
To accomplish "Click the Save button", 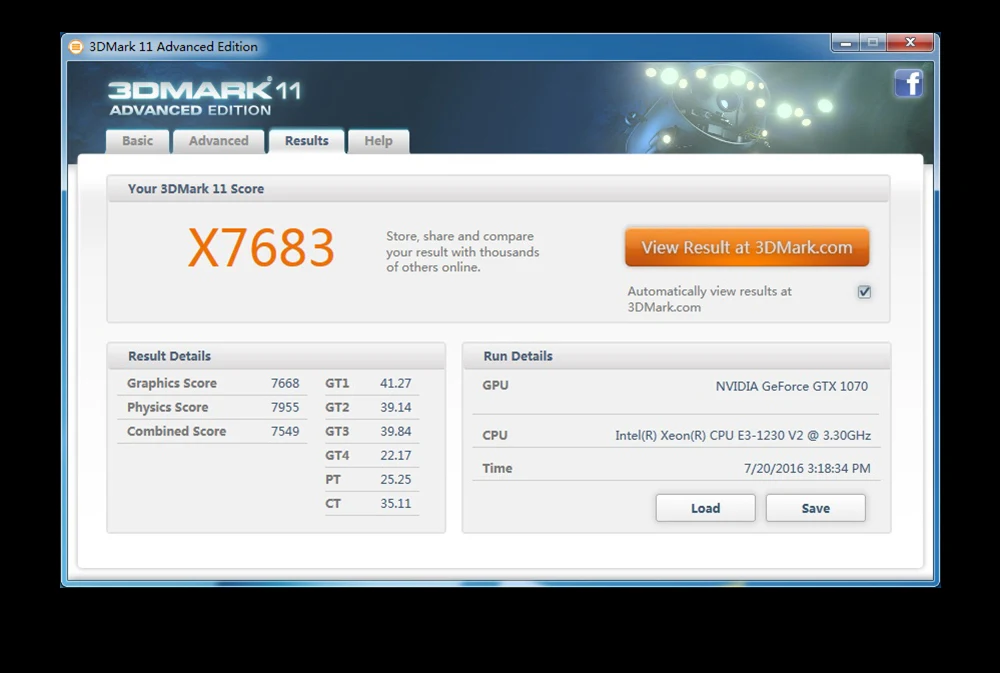I will click(x=816, y=508).
